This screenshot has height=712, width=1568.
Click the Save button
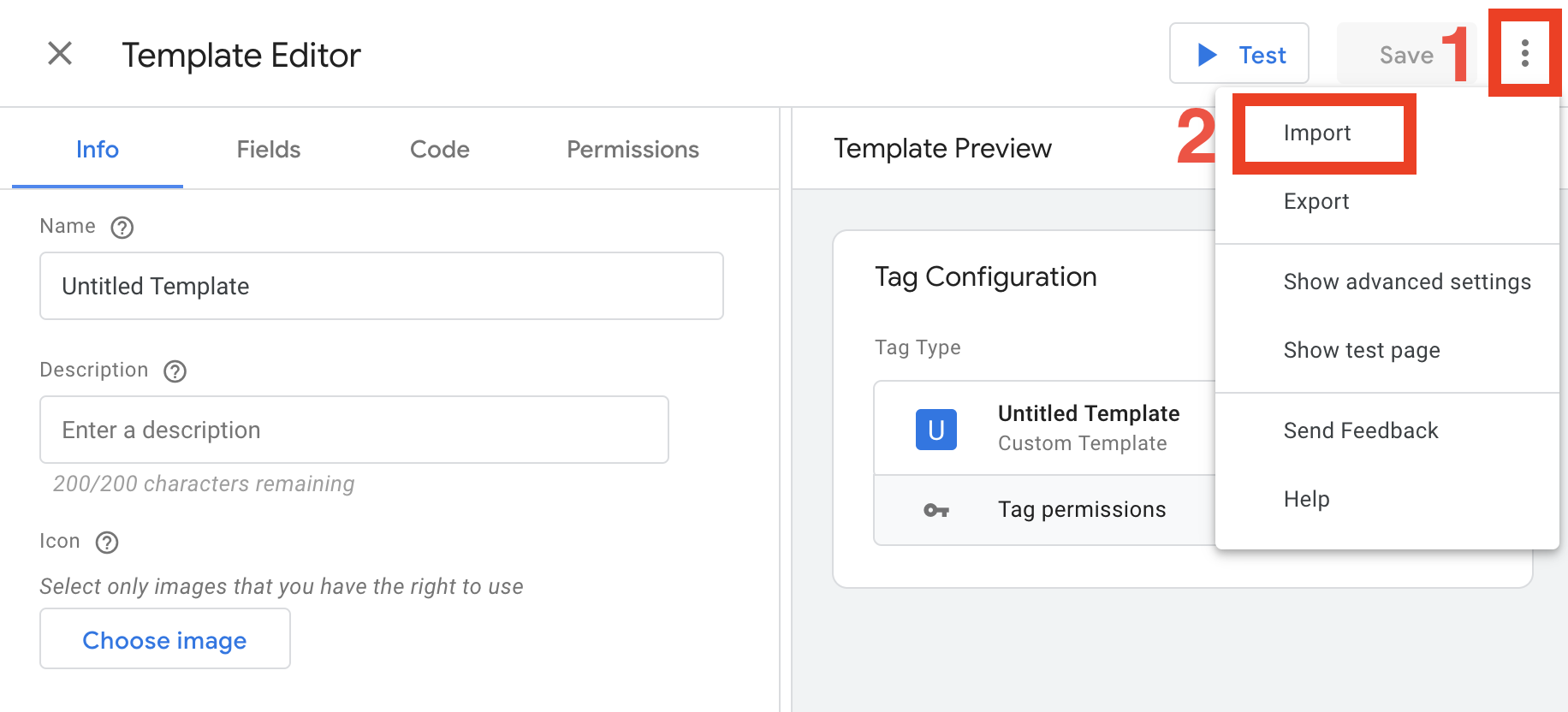click(1405, 55)
